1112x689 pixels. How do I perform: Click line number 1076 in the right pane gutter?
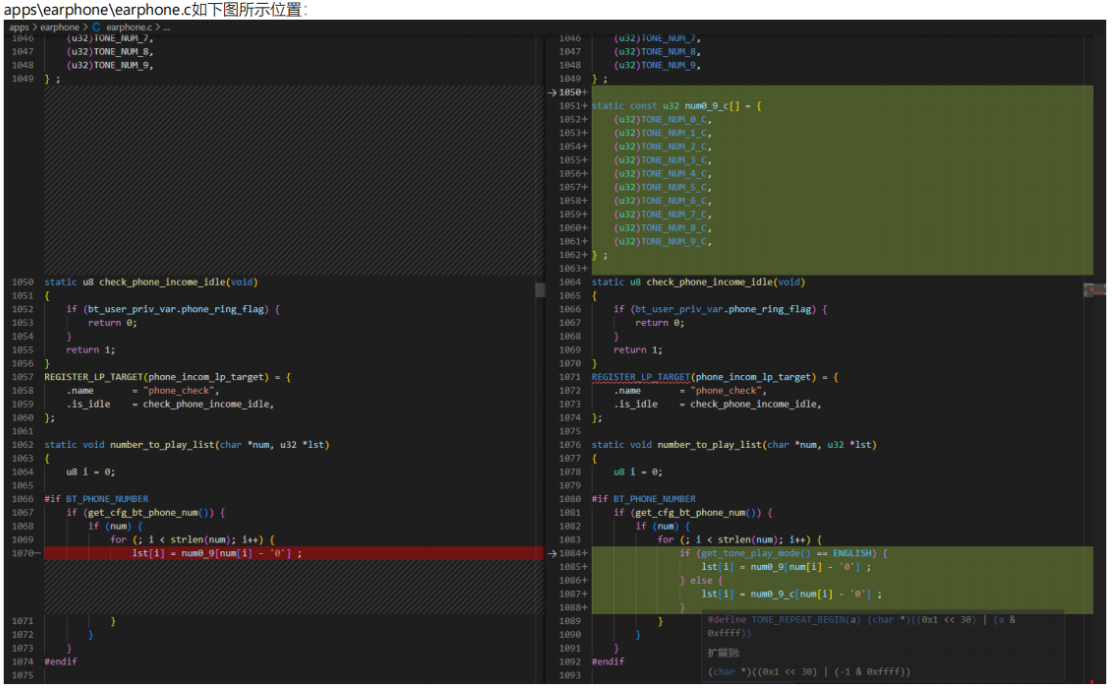point(570,445)
